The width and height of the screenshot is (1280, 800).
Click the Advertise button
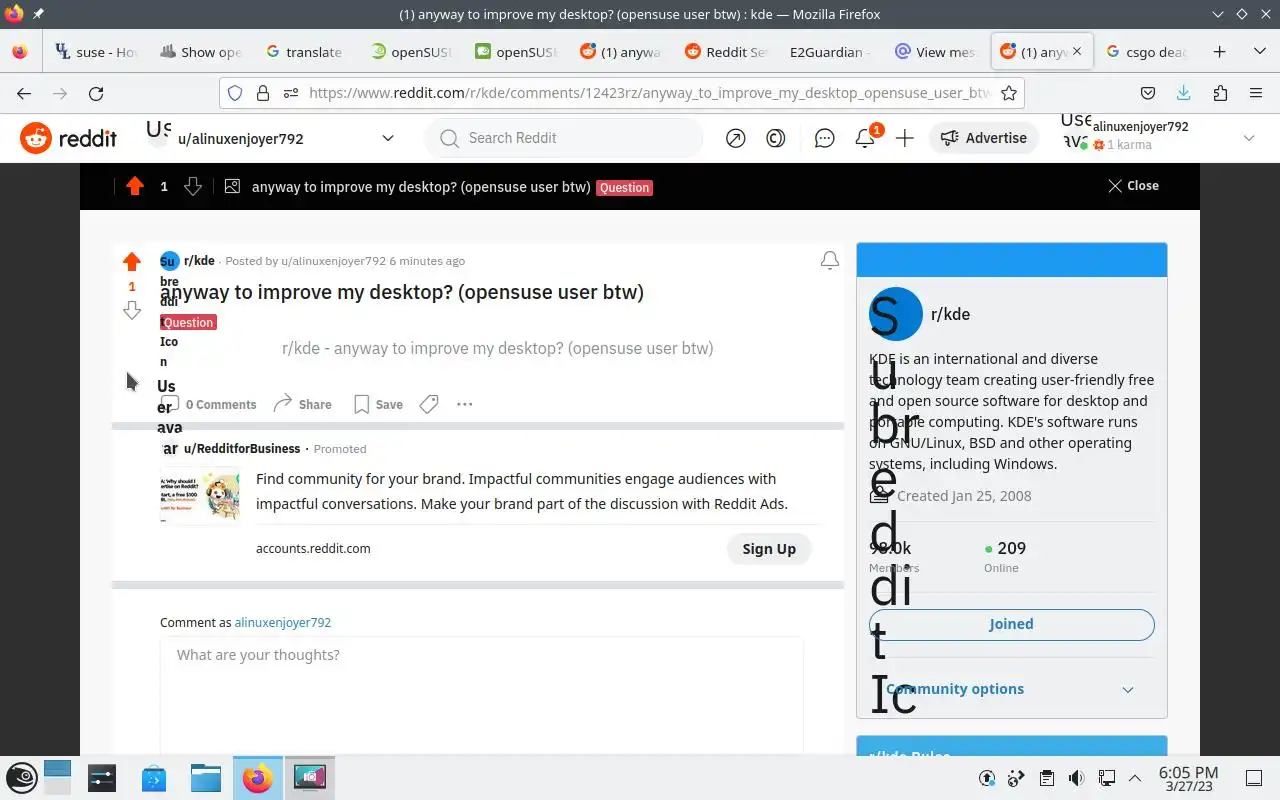pyautogui.click(x=984, y=138)
